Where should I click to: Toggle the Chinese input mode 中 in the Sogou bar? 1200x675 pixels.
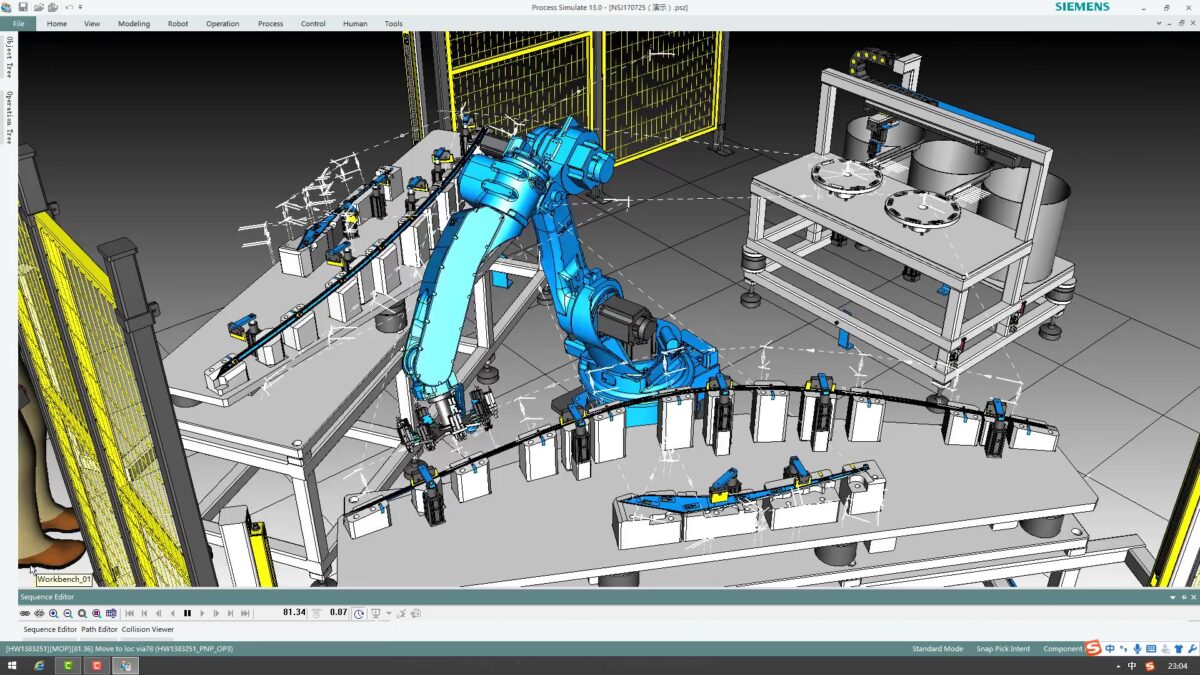pyautogui.click(x=1110, y=649)
